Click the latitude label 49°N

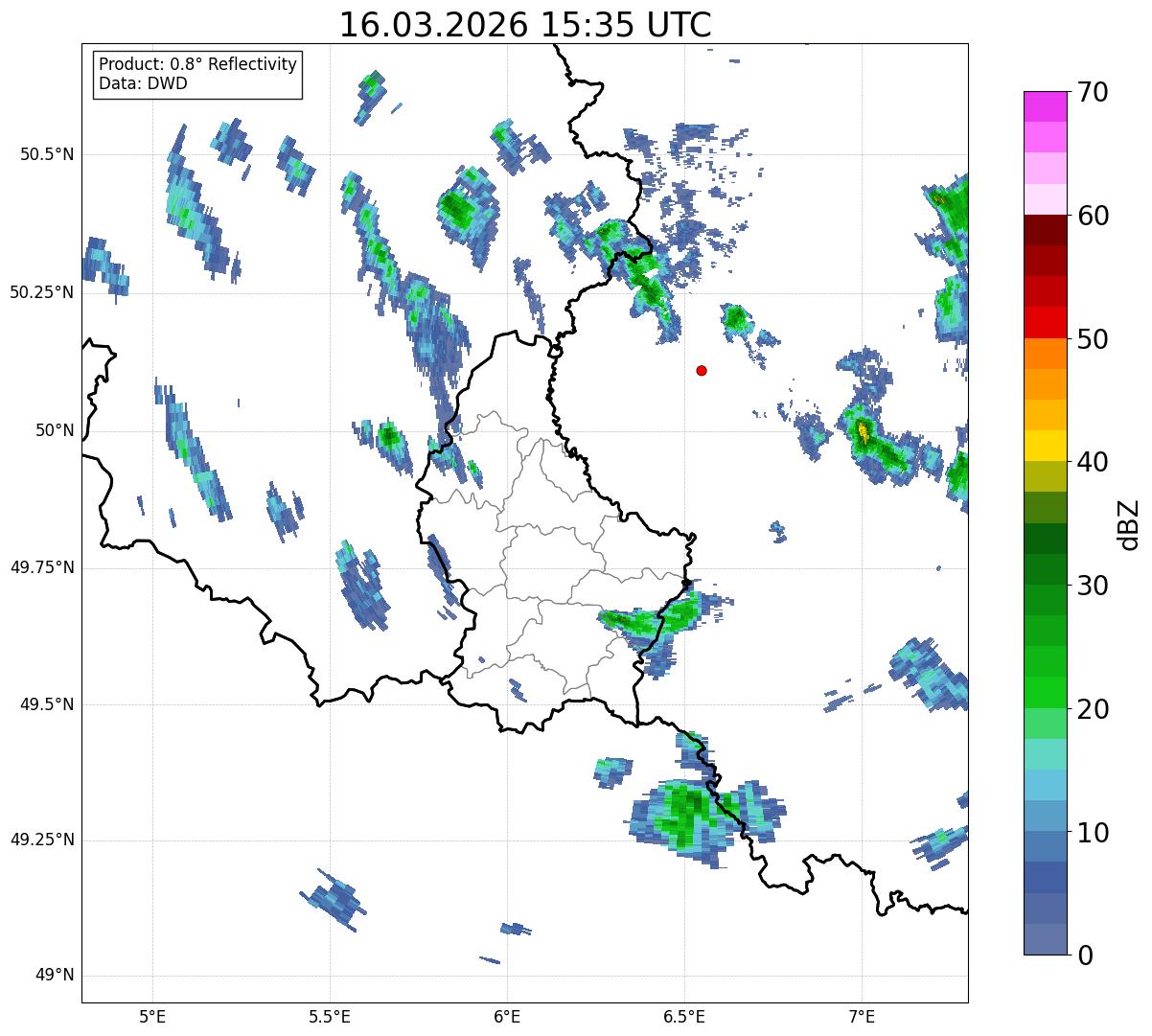[x=55, y=976]
